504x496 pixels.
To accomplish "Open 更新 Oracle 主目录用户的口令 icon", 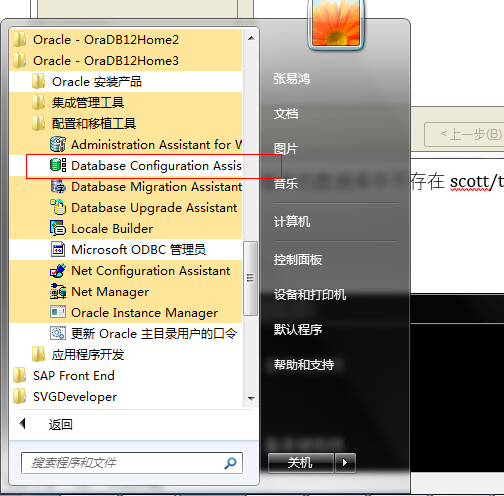I will [x=58, y=333].
